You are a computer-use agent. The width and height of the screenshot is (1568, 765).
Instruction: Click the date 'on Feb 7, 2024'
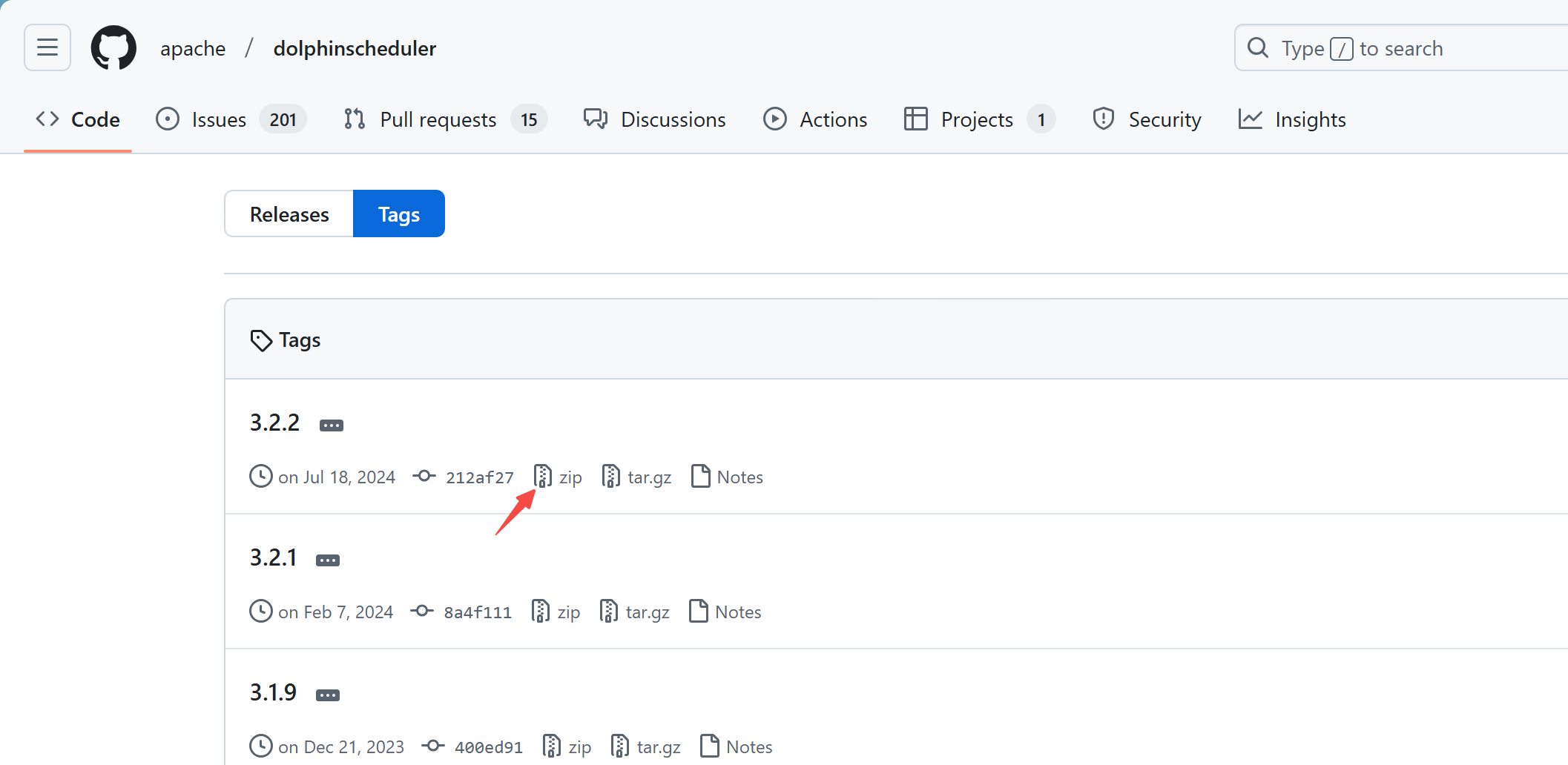click(x=336, y=612)
